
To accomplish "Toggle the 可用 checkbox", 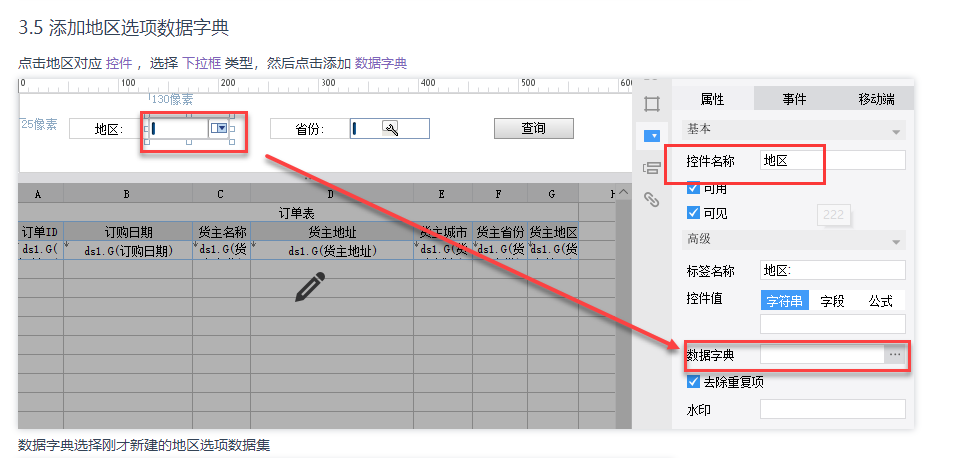I will click(x=694, y=188).
